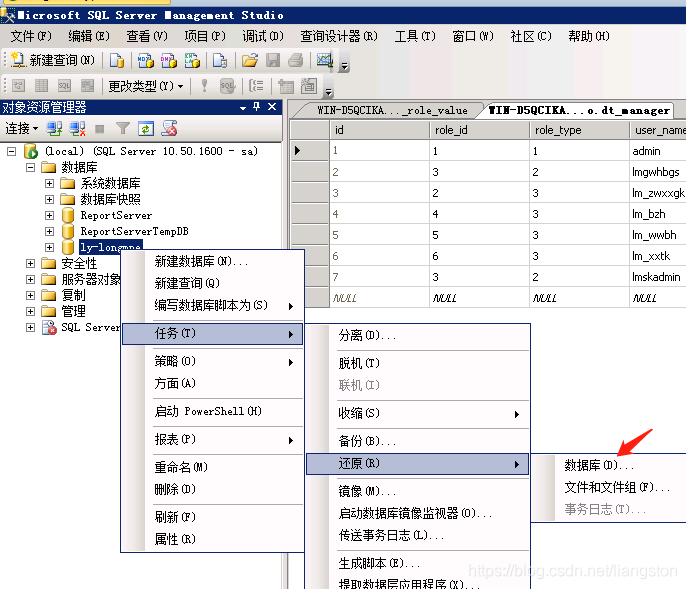Click the Connect Object Explorer icon
Image resolution: width=686 pixels, height=589 pixels.
54,129
